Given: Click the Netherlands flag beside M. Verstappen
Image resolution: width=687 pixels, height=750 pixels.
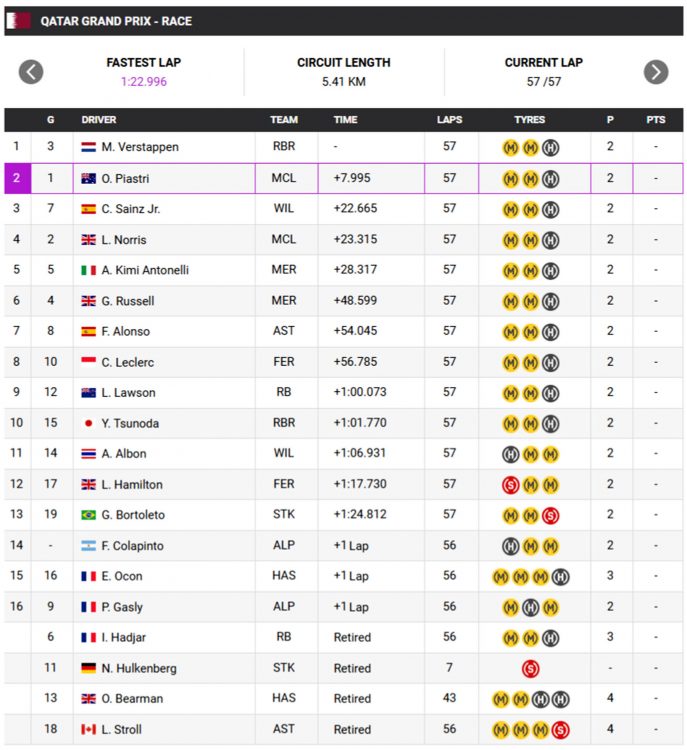Looking at the screenshot, I should (x=89, y=148).
